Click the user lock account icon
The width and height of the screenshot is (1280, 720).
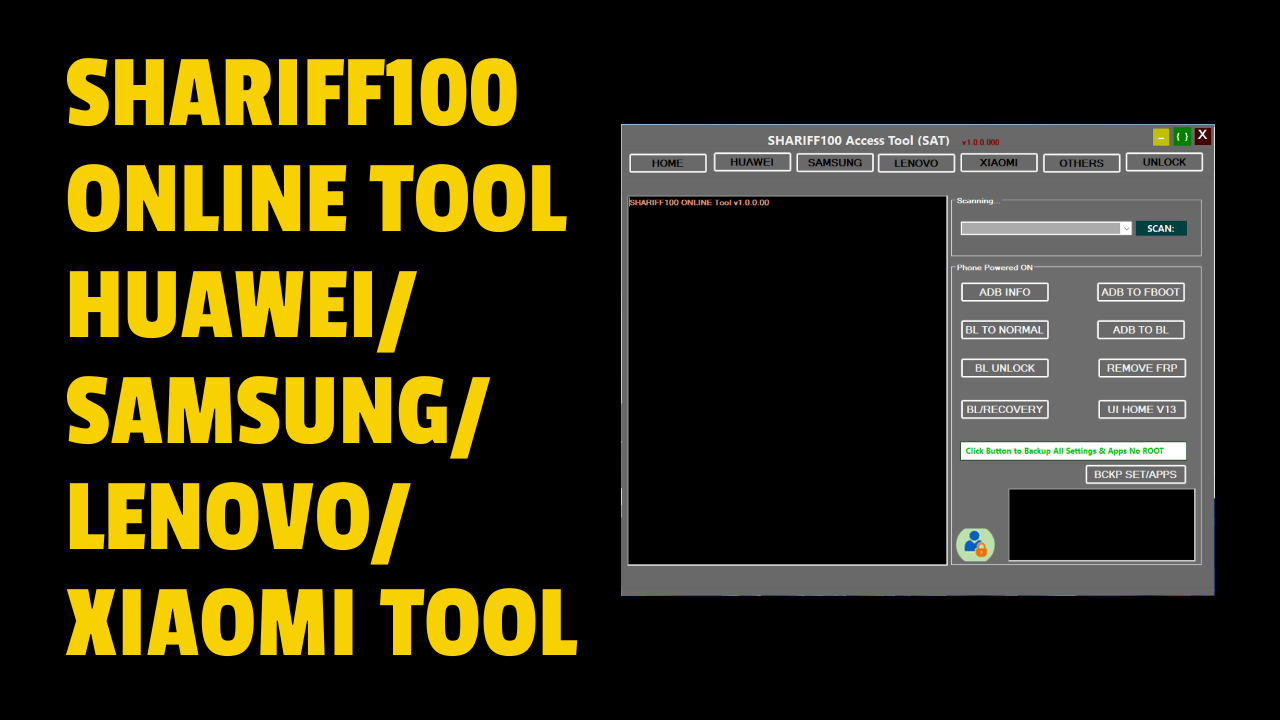pos(975,544)
